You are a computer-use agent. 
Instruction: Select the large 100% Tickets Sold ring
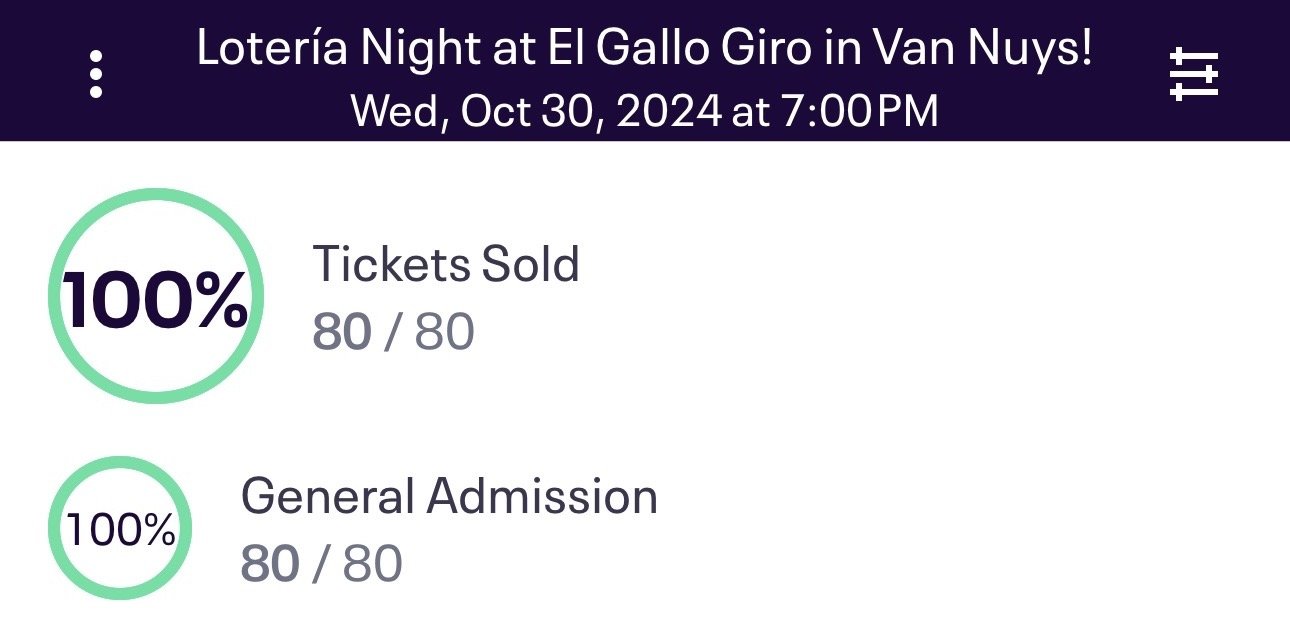coord(155,296)
